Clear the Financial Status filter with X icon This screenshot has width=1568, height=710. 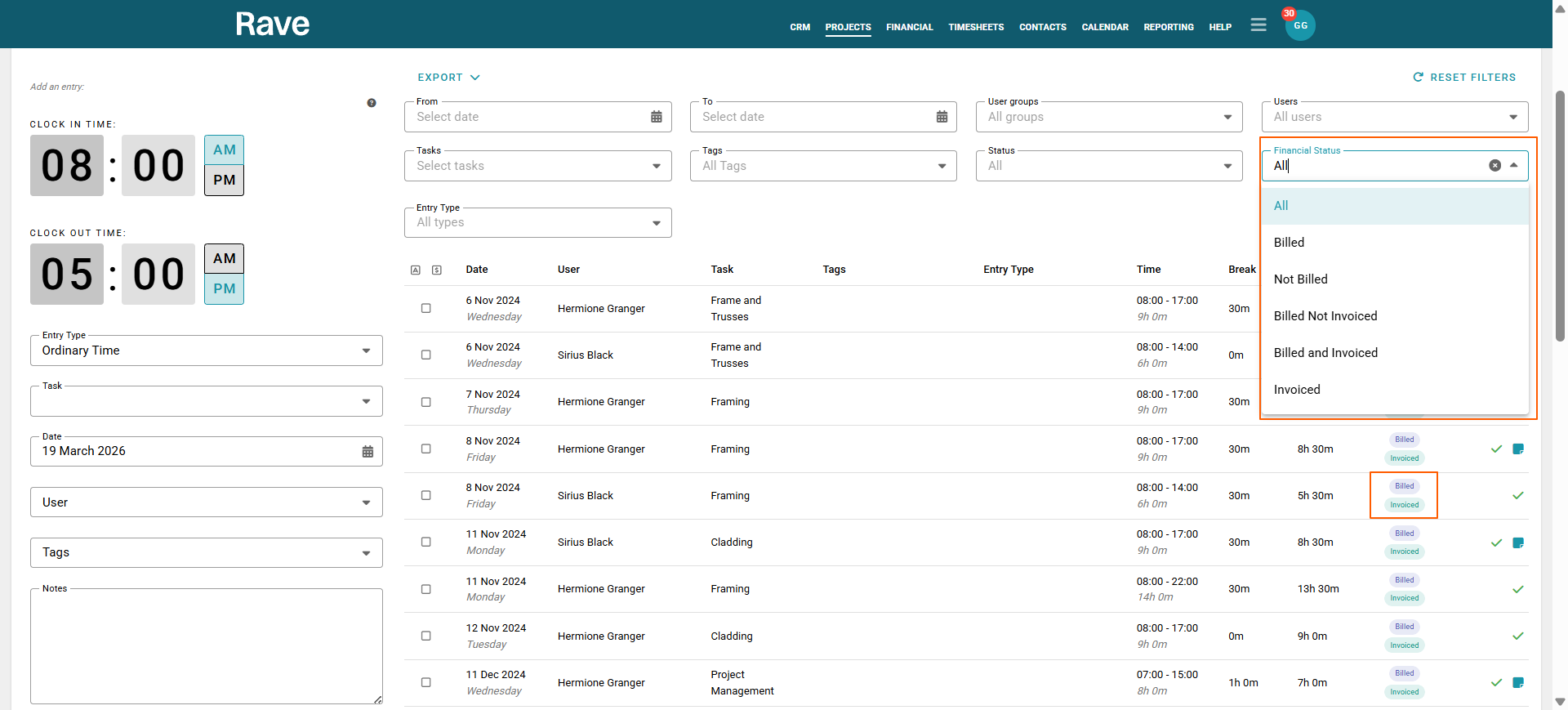[1494, 165]
